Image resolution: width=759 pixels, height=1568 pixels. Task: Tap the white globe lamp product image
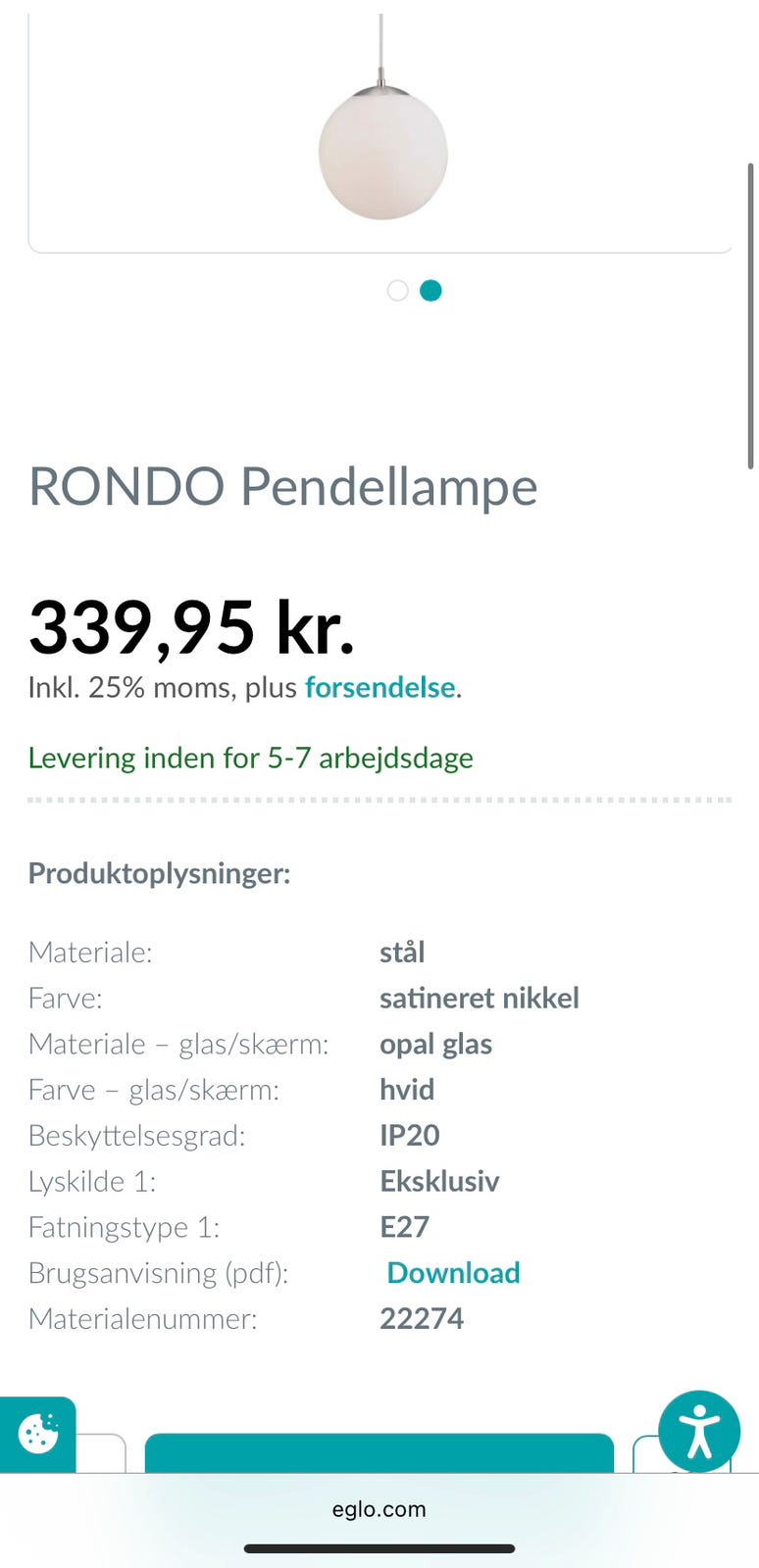382,152
